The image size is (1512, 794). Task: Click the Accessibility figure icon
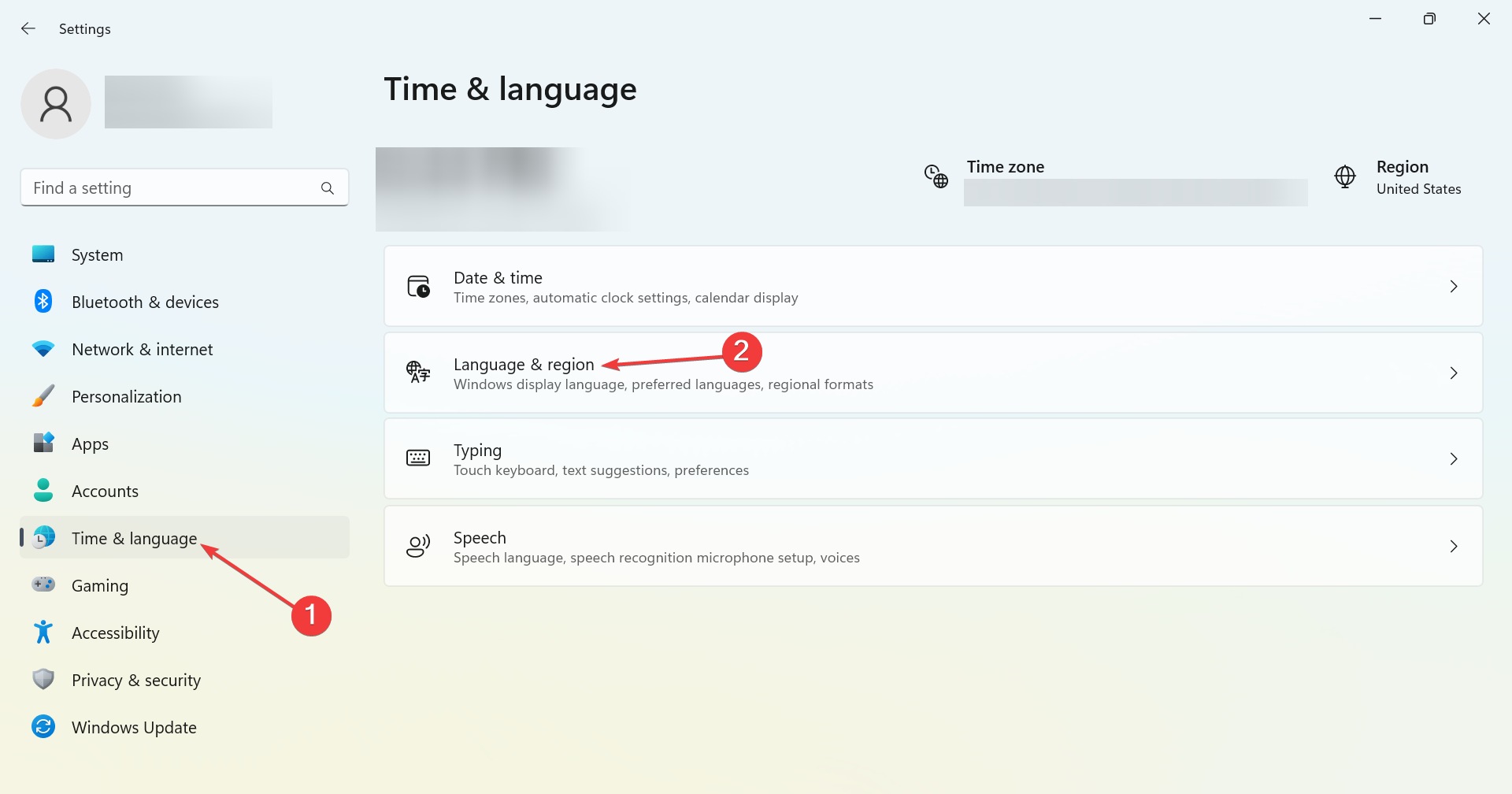(43, 632)
